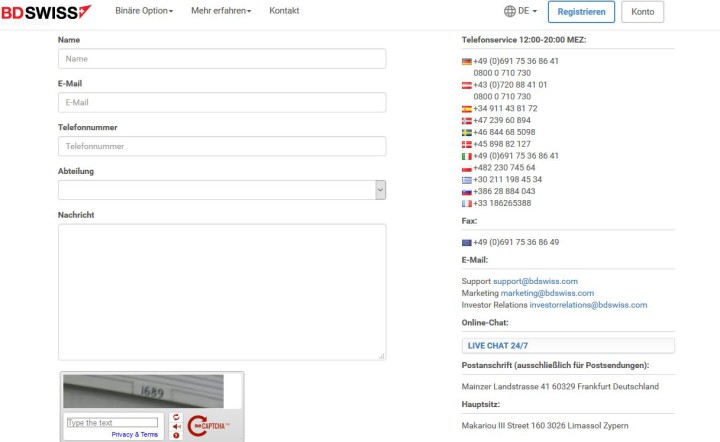This screenshot has height=442, width=720.
Task: Select phone number +386 28 884 043
Action: [x=504, y=191]
